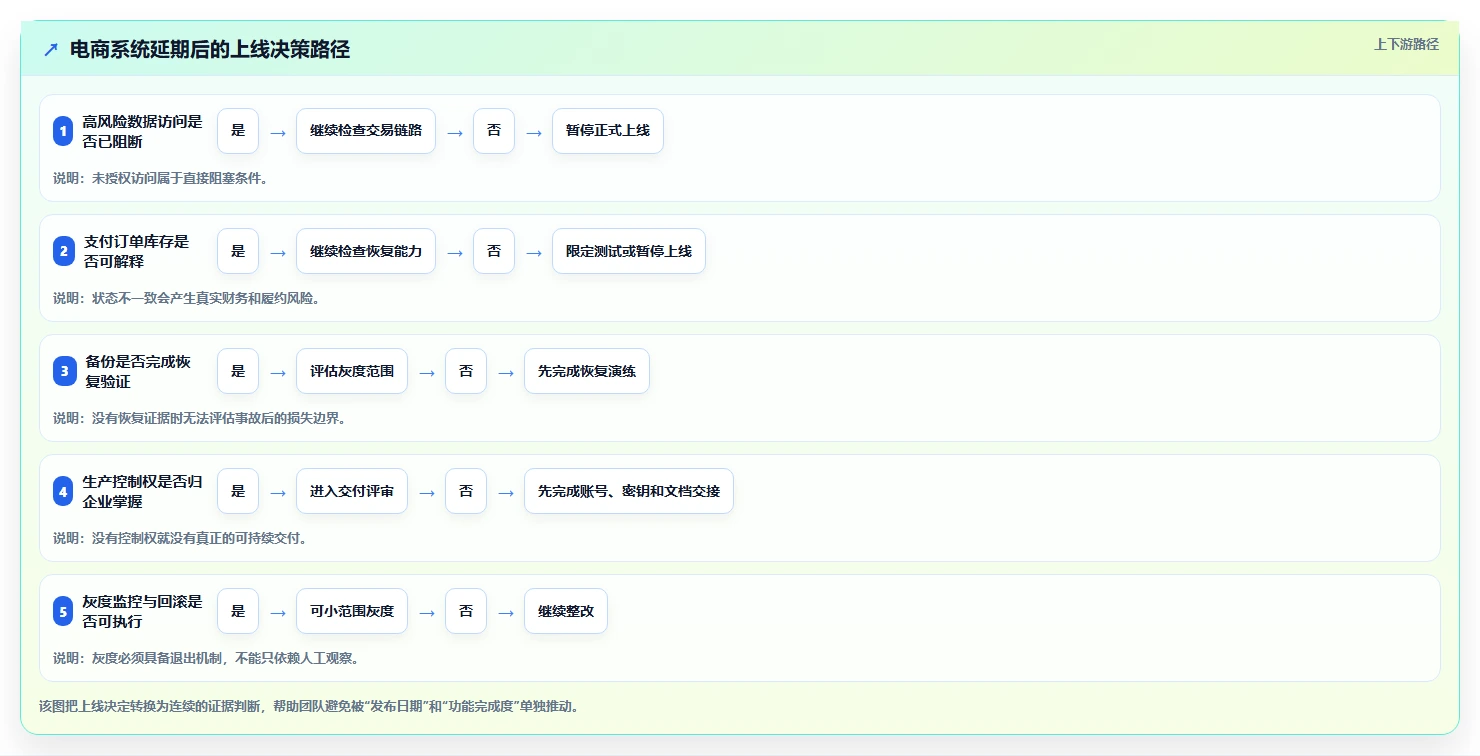Click the 暂停正式上线 outcome box
Screen dimensions: 1480x756
[608, 131]
